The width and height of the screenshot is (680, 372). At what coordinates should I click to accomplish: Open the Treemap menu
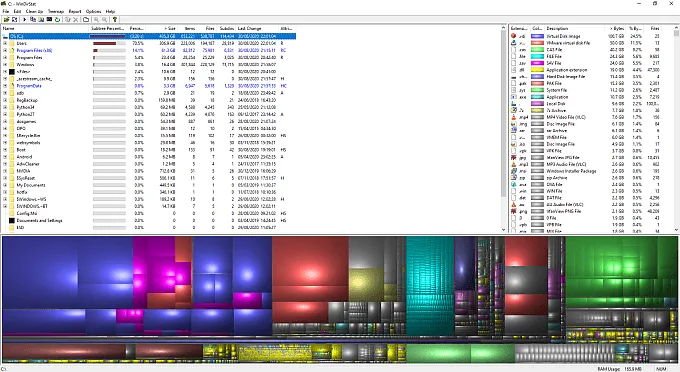(56, 11)
